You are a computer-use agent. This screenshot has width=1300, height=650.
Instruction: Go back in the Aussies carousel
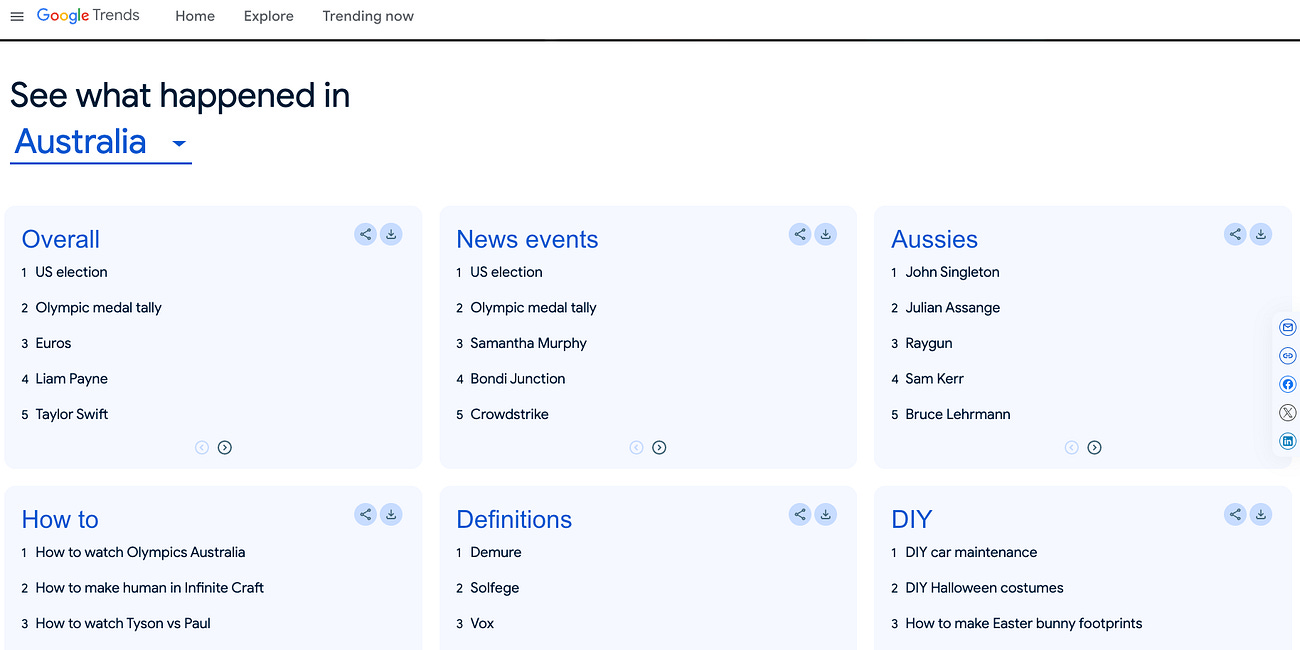tap(1071, 447)
